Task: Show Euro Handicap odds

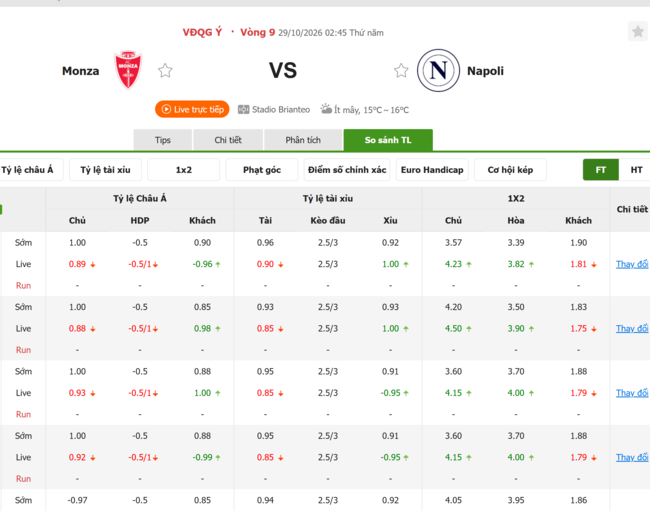Action: (432, 170)
